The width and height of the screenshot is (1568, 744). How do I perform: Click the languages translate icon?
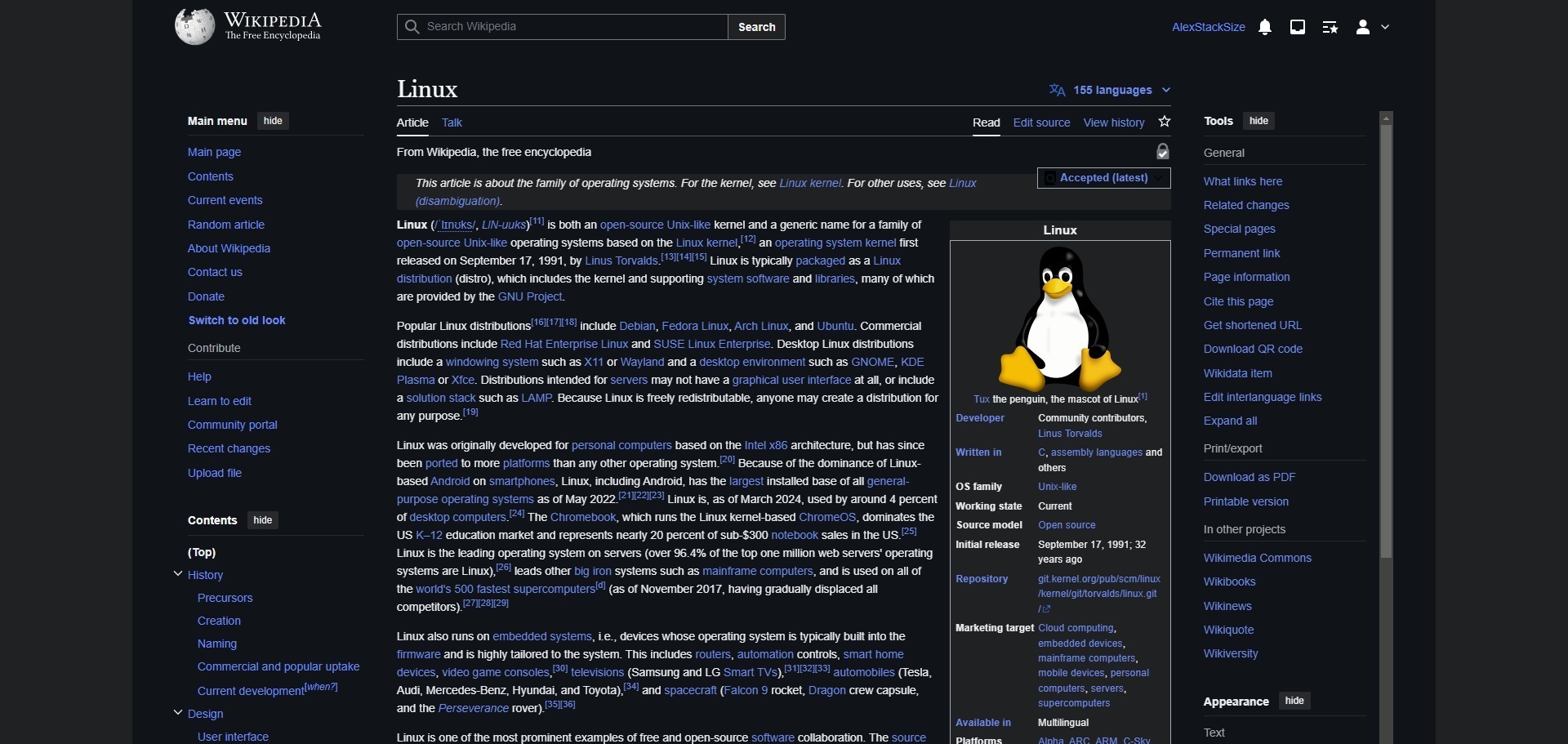[1058, 90]
